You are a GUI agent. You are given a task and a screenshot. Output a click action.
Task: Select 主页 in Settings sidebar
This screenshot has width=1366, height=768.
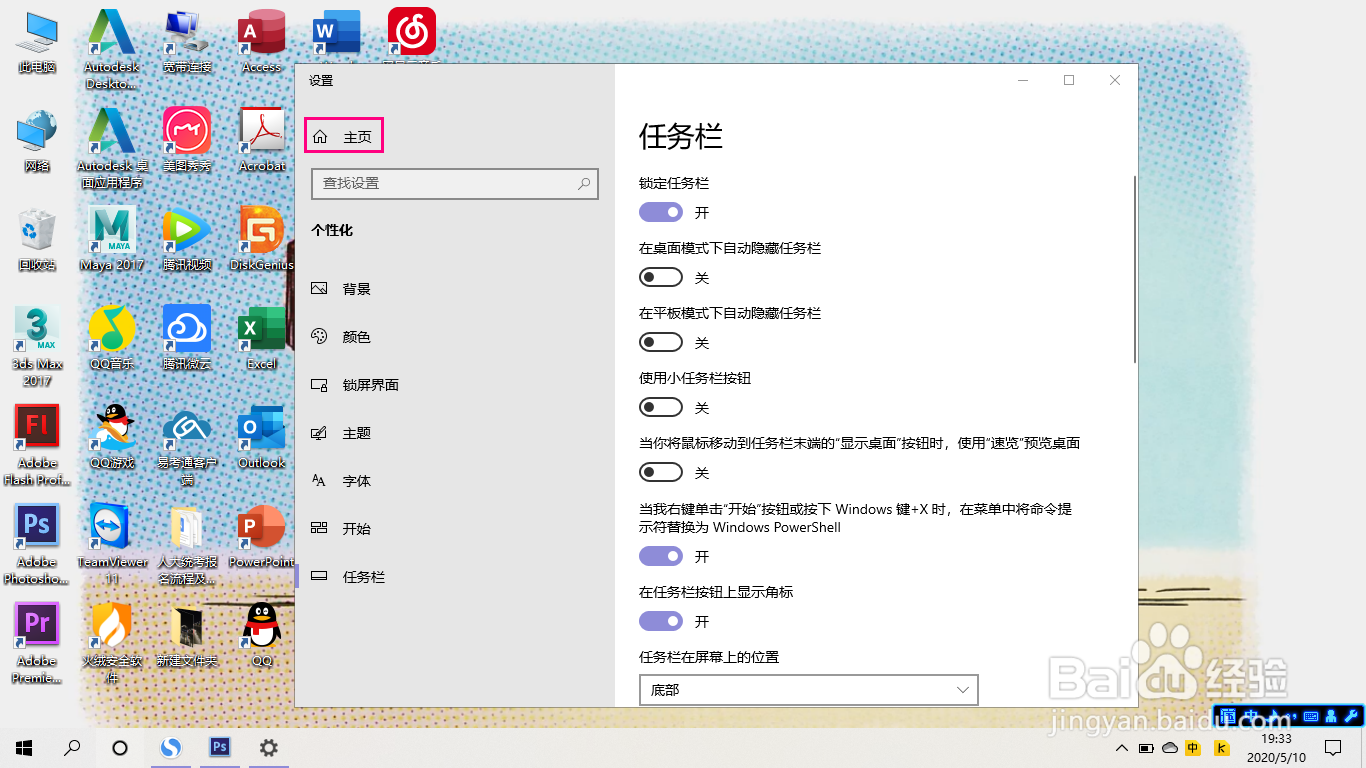[x=344, y=134]
